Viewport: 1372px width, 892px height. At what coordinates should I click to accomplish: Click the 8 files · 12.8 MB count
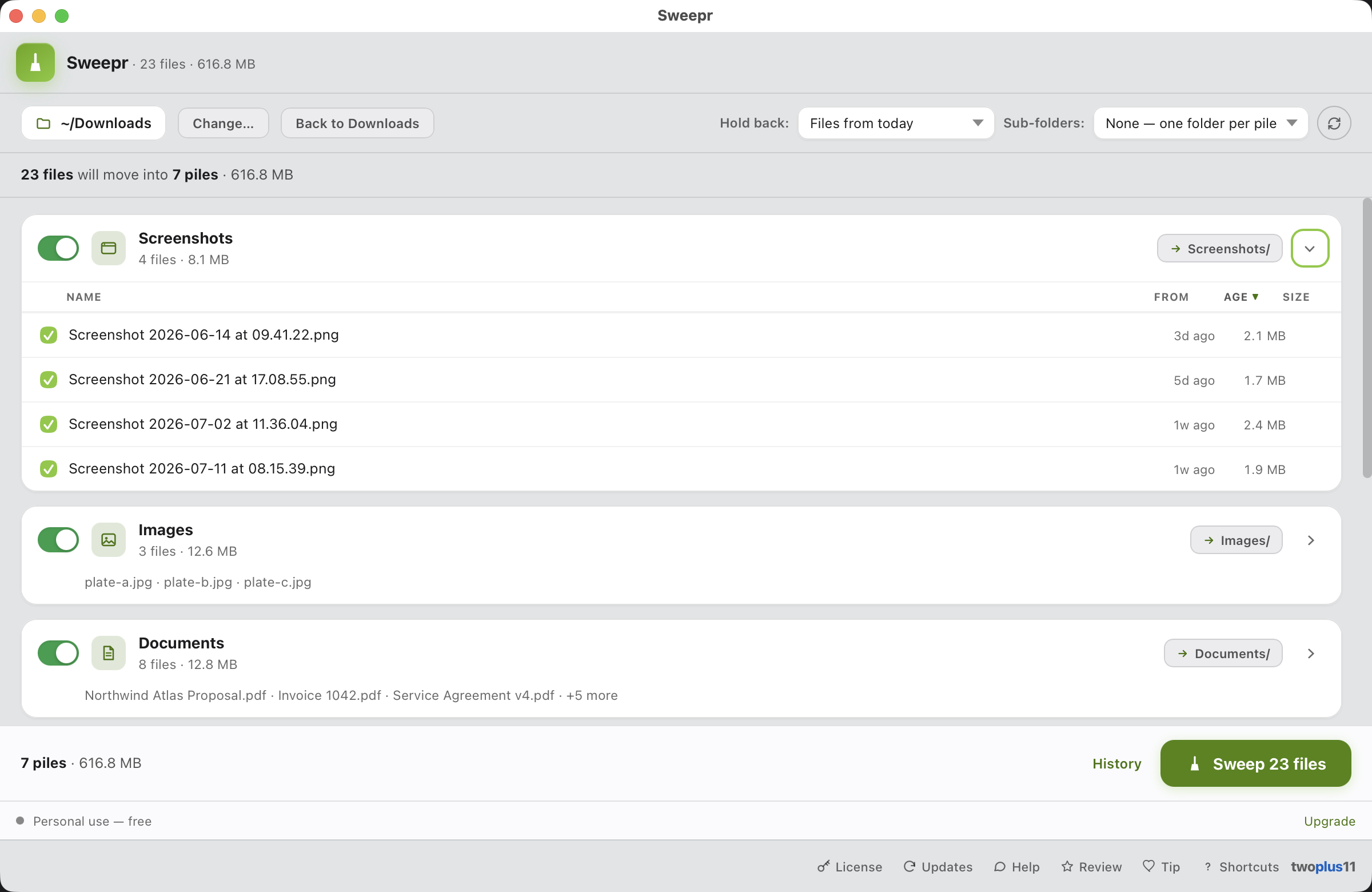(x=188, y=664)
